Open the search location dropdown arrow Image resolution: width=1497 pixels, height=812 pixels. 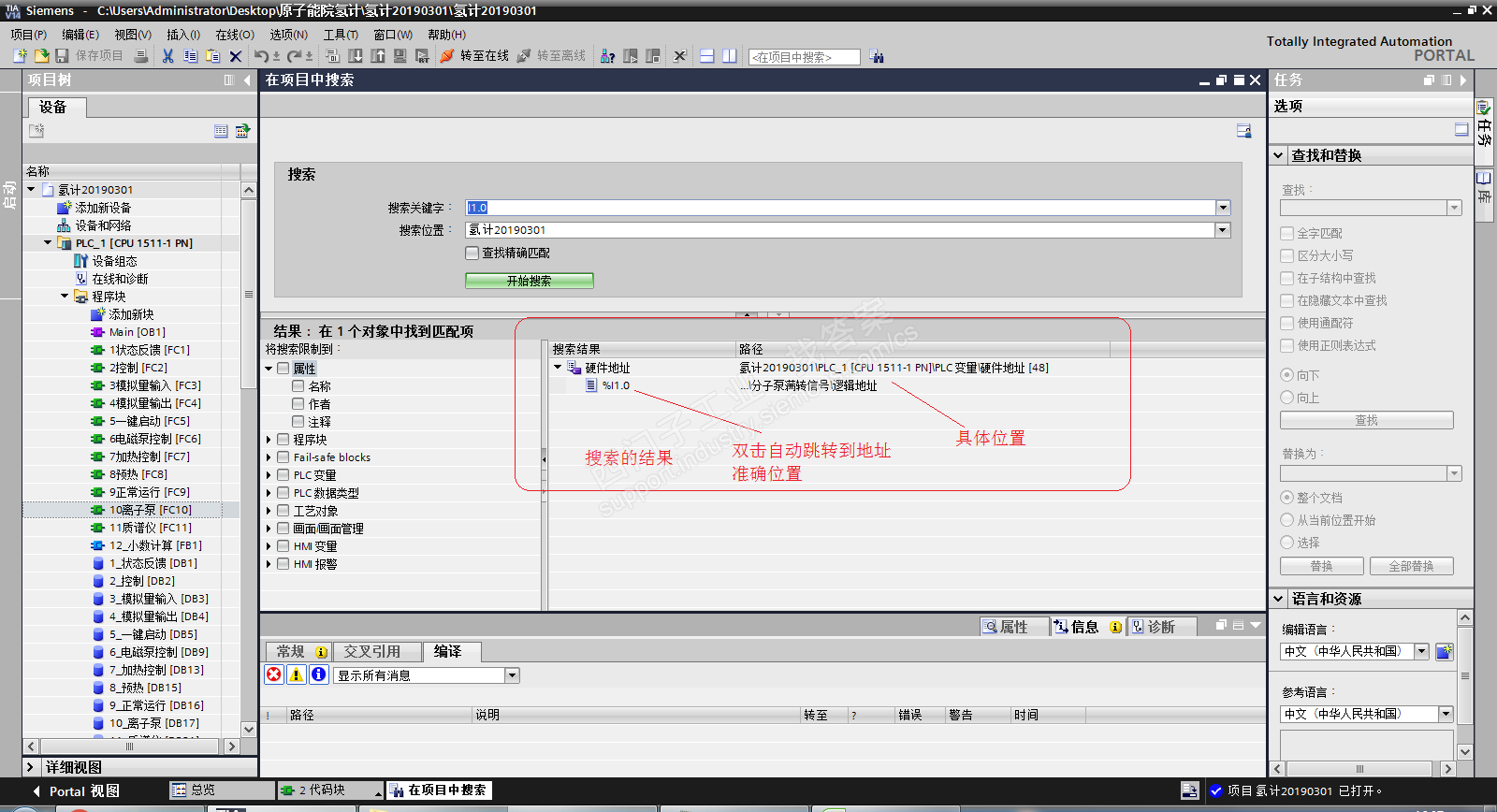[1223, 230]
